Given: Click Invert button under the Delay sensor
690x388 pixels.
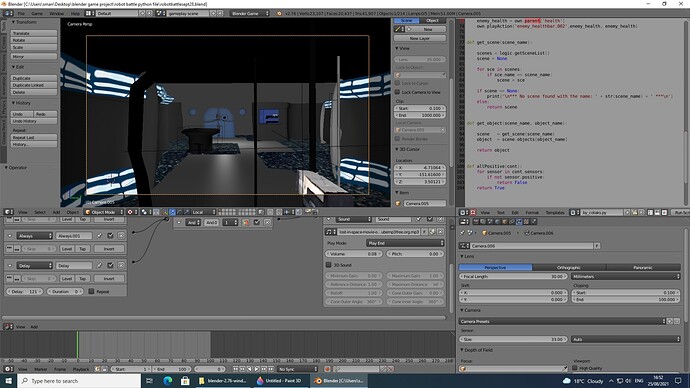Looking at the screenshot, I should (x=109, y=278).
